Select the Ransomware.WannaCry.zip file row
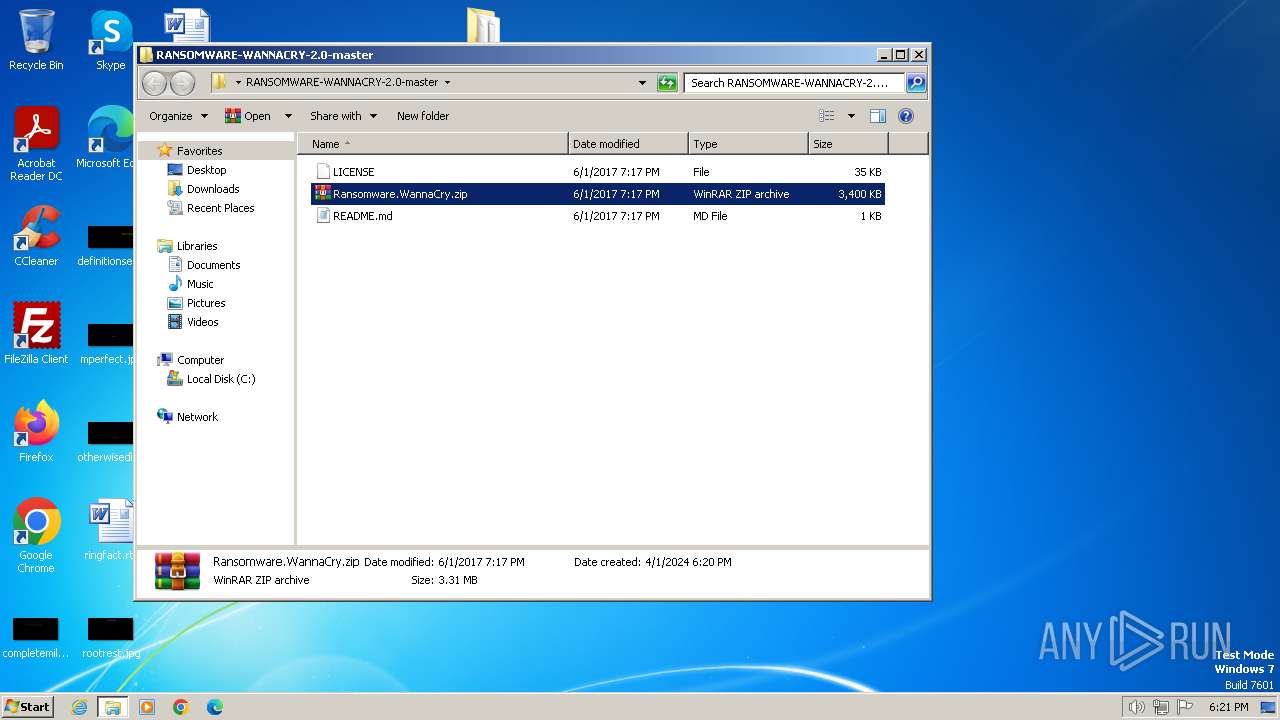The image size is (1280, 720). tap(598, 194)
